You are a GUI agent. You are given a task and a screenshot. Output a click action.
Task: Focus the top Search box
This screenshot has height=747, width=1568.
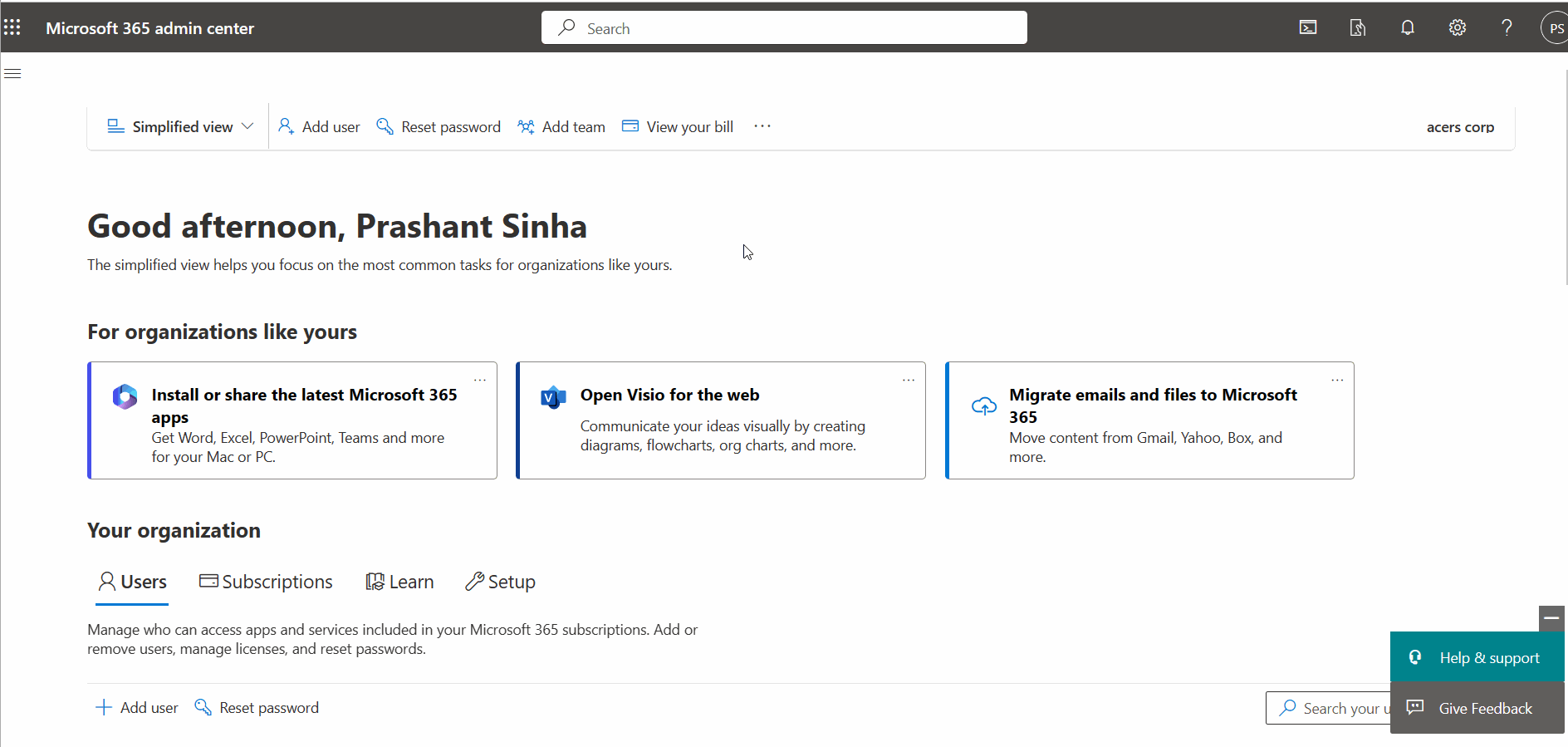click(784, 28)
